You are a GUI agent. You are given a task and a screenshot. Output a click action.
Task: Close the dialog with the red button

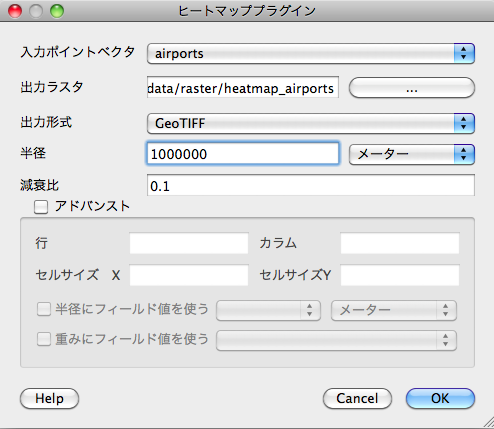click(15, 11)
